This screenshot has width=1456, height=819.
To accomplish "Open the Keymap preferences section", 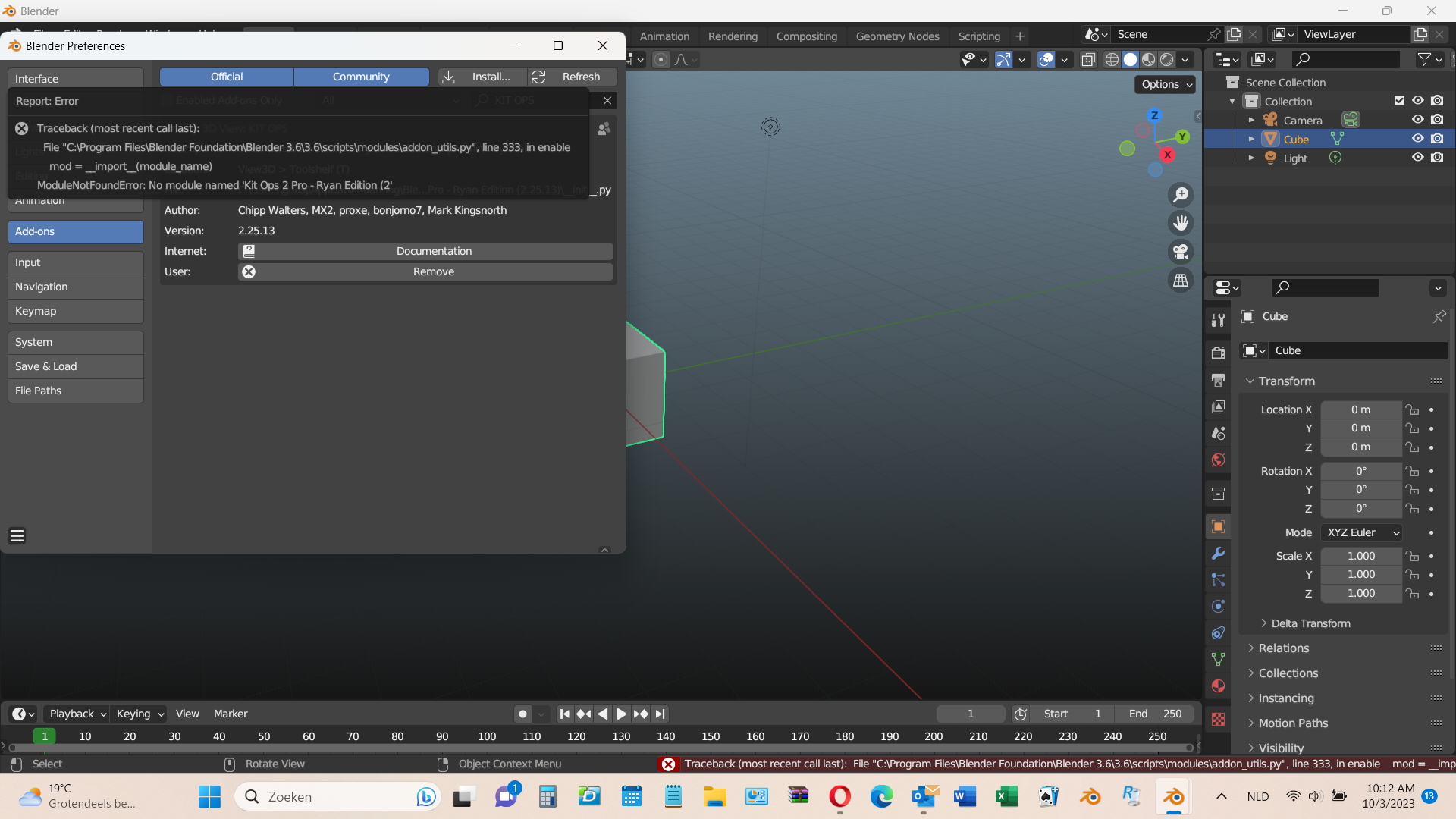I will click(76, 311).
